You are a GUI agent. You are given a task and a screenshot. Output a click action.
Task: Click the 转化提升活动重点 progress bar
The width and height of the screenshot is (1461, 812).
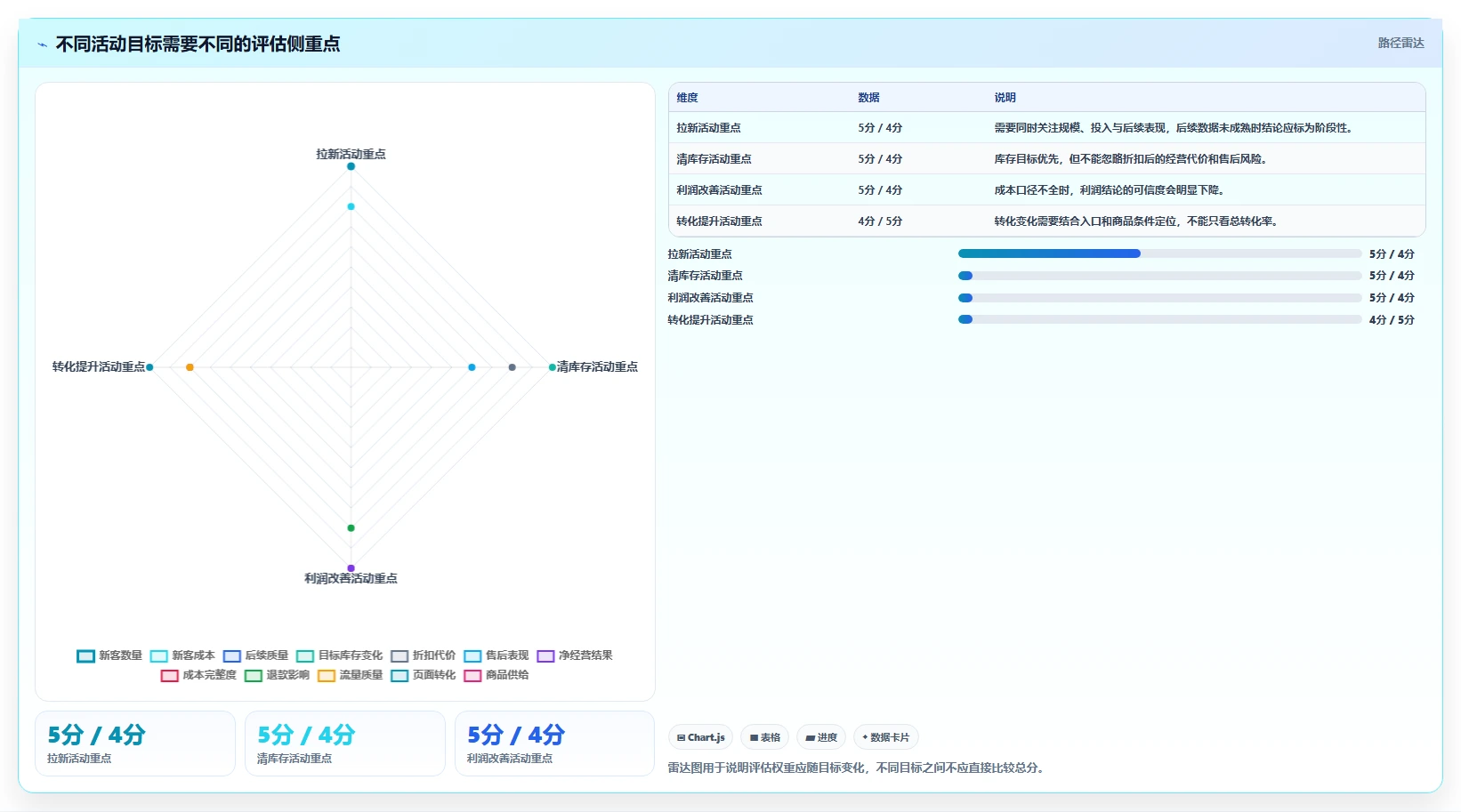point(1160,319)
